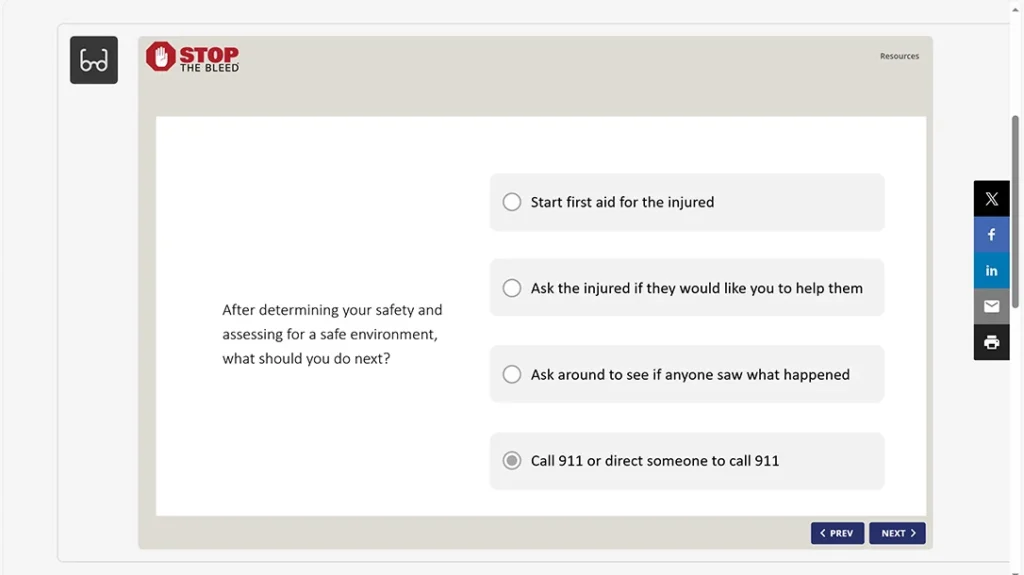Click the Stop the Bleed logo
1024x575 pixels.
click(x=193, y=57)
